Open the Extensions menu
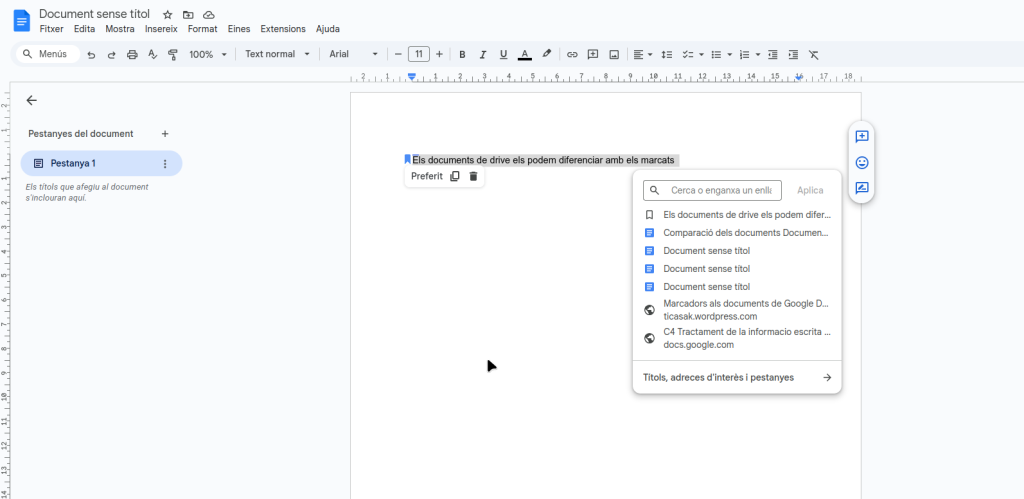1024x499 pixels. pos(282,29)
